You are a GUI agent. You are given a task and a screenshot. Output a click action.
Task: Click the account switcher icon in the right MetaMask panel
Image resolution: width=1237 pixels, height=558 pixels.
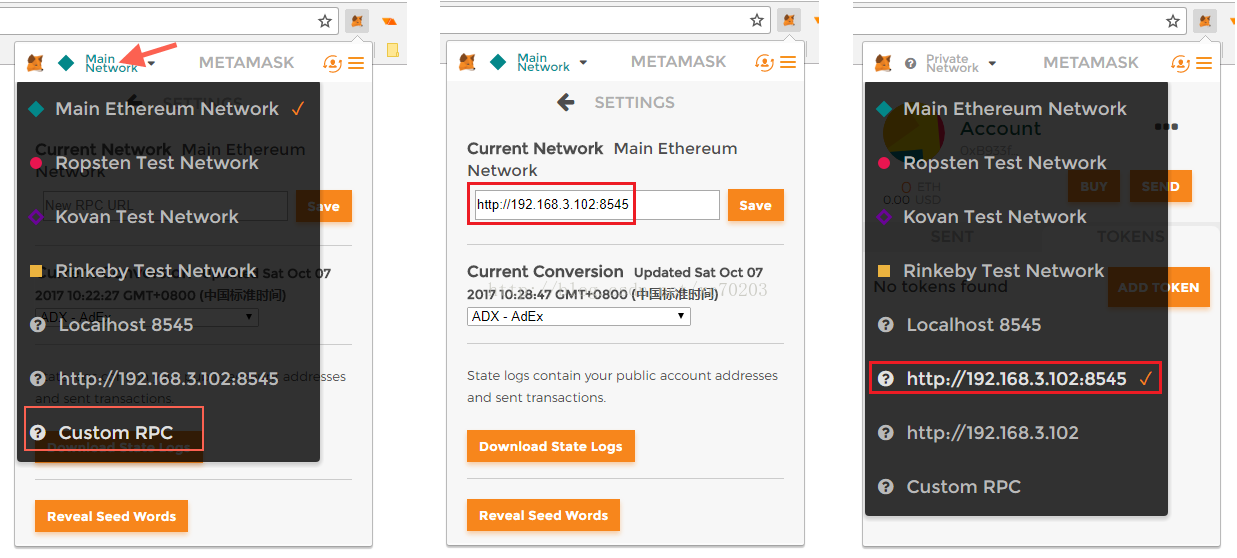click(1181, 63)
